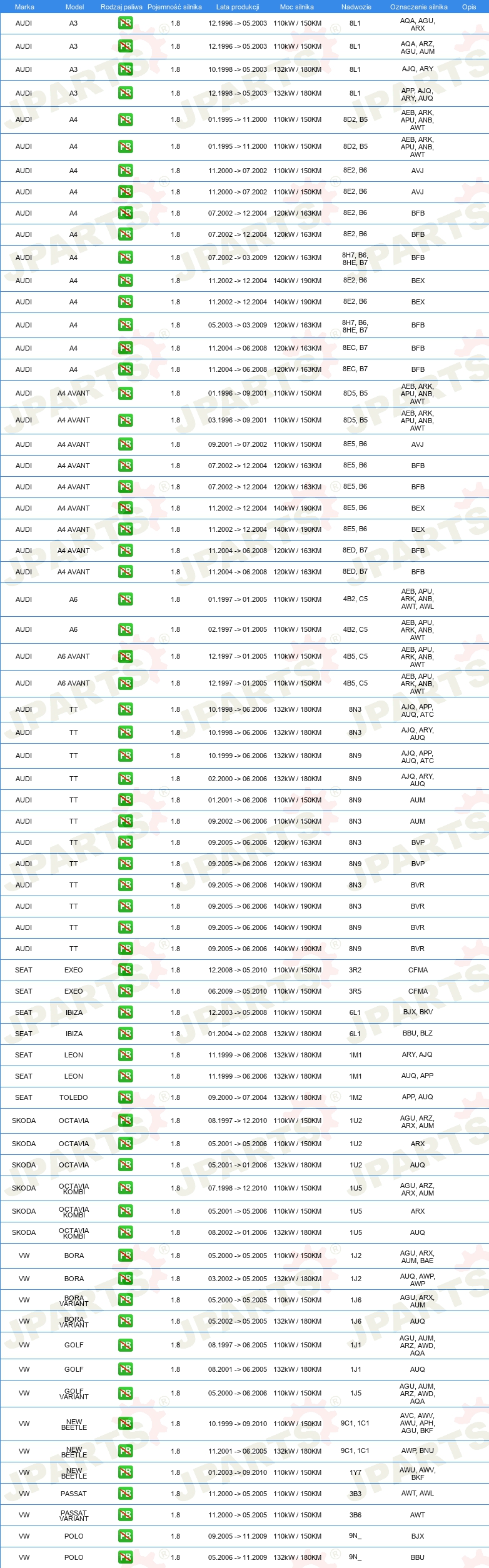The width and height of the screenshot is (489, 1568).
Task: Click the fuel icon in the AUDI A3 AJQ, ARY row
Action: [126, 70]
